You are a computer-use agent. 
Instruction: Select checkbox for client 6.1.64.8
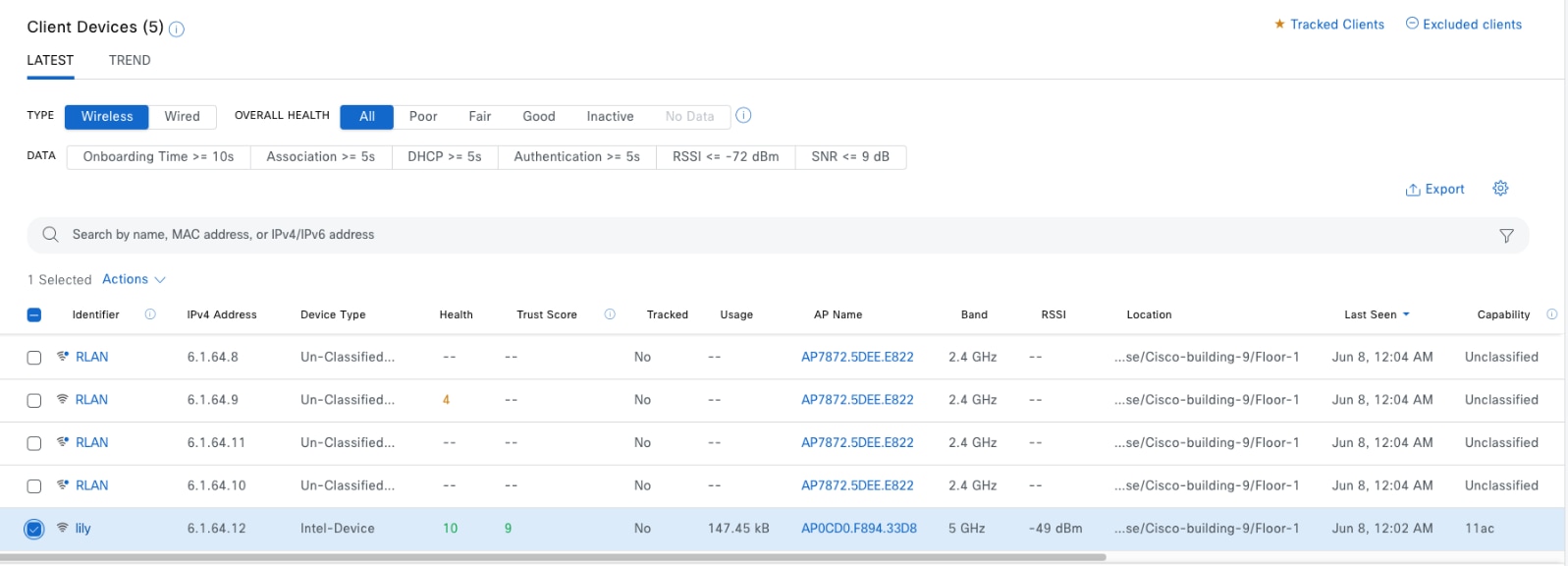coord(34,358)
